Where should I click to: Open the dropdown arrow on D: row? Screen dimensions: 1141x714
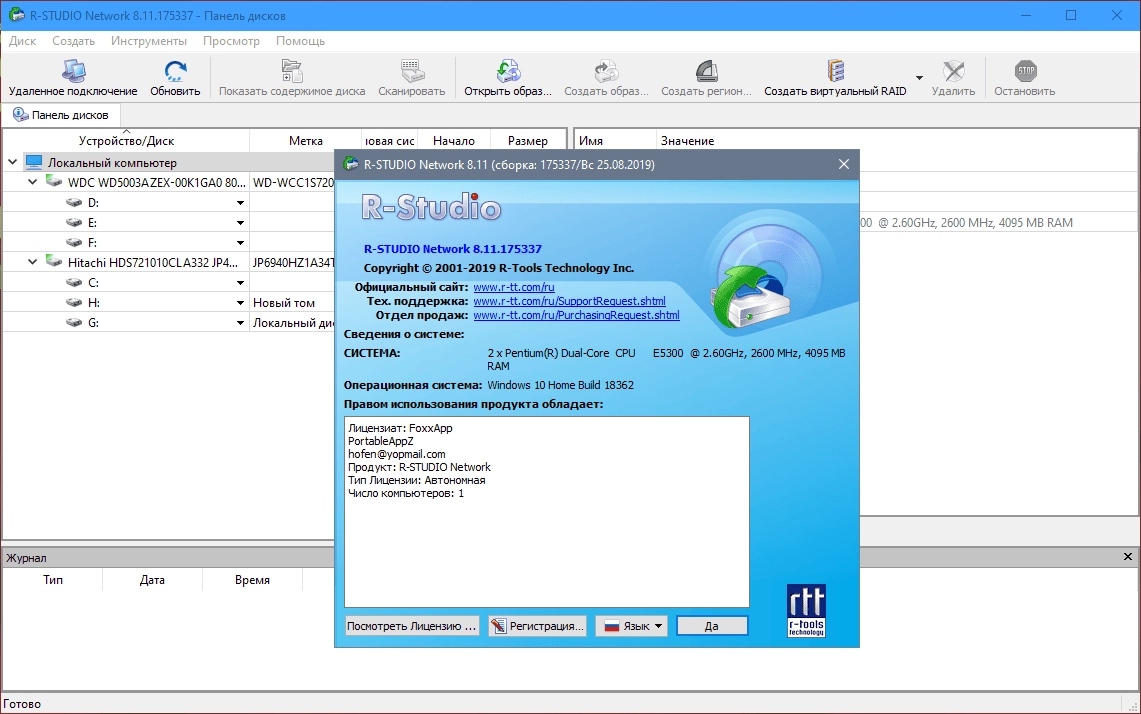coord(240,203)
